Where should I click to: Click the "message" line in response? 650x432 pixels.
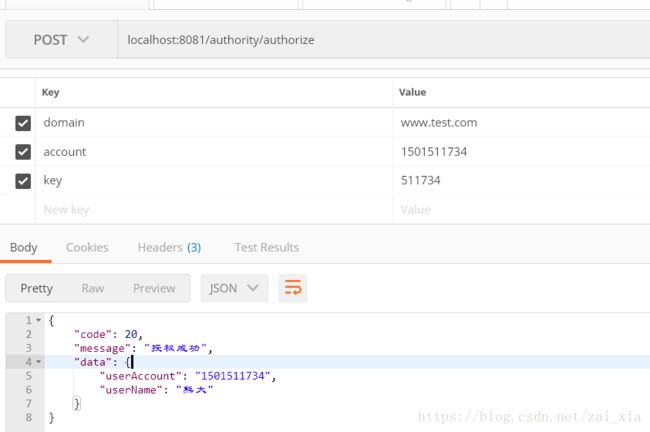[x=143, y=348]
